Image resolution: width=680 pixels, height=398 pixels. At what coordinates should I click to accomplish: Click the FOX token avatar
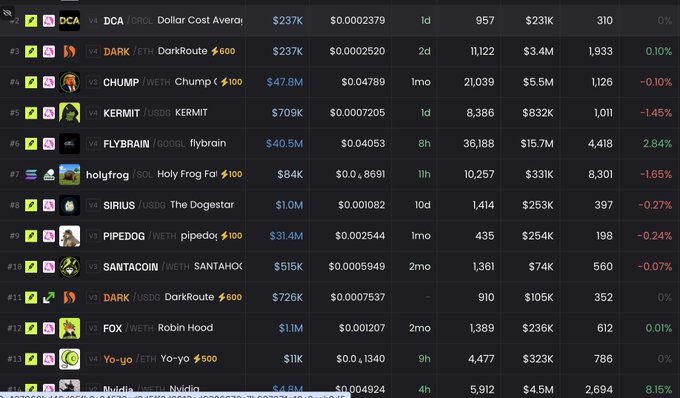[69, 328]
